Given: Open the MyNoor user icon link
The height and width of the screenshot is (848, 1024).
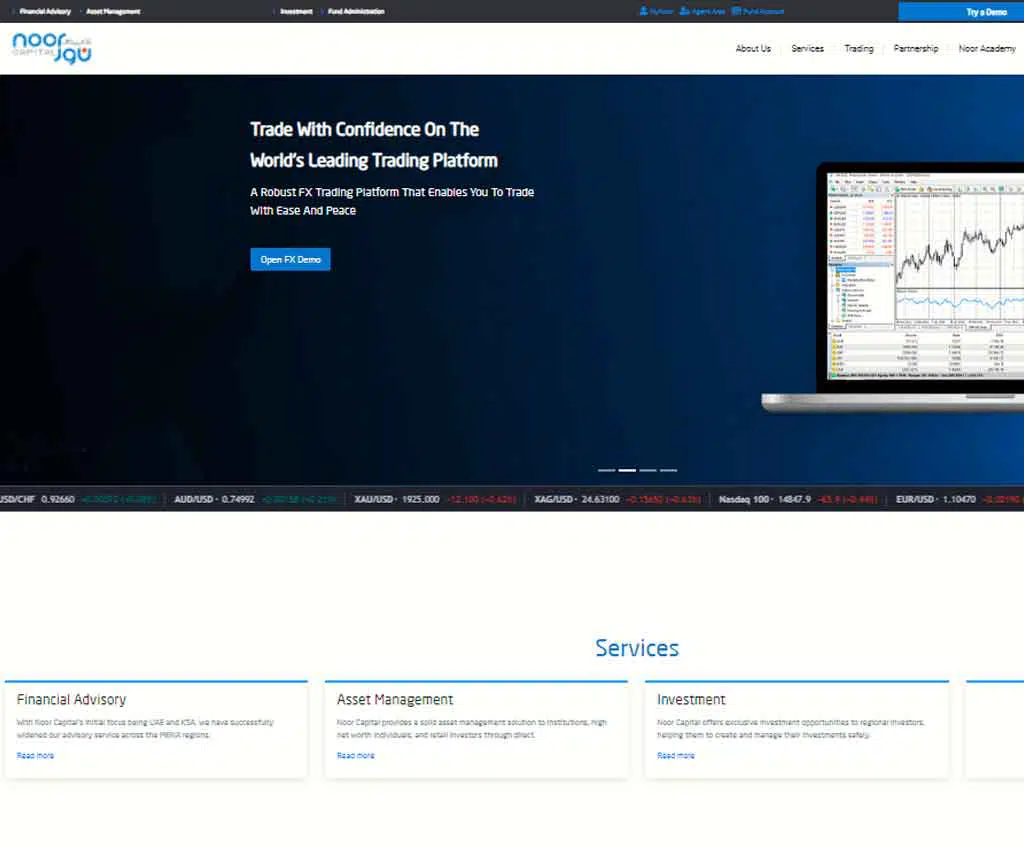Looking at the screenshot, I should point(656,11).
